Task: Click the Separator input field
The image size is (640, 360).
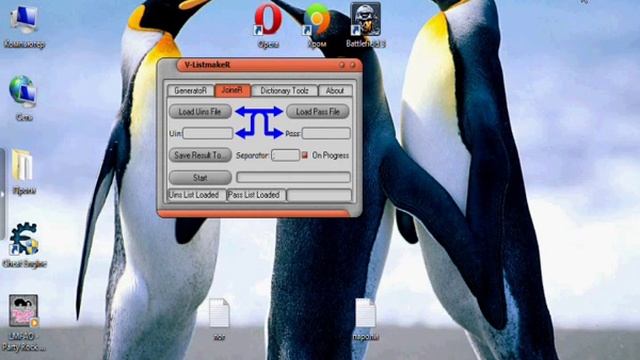Action: 285,155
